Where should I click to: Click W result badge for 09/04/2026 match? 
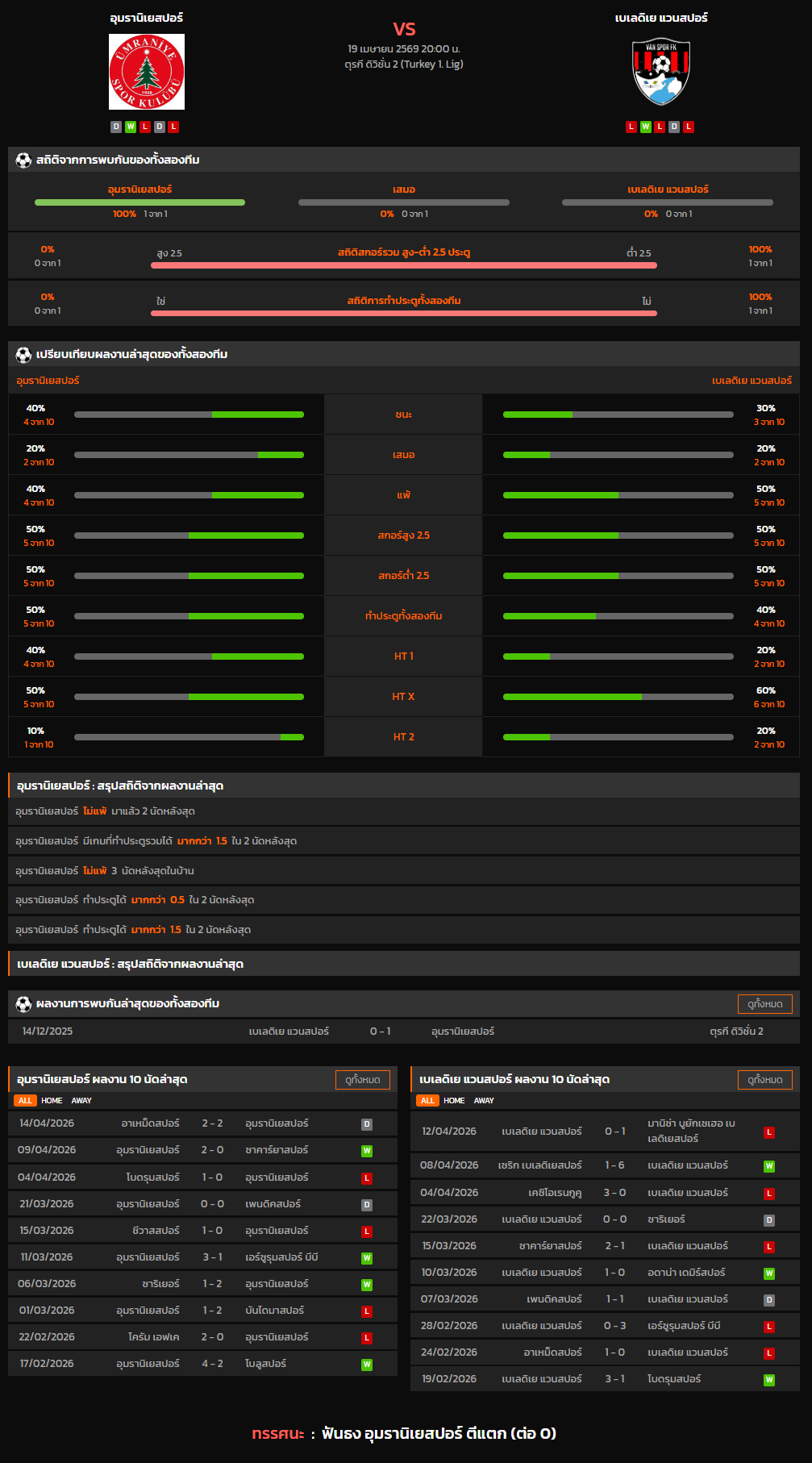(367, 1151)
